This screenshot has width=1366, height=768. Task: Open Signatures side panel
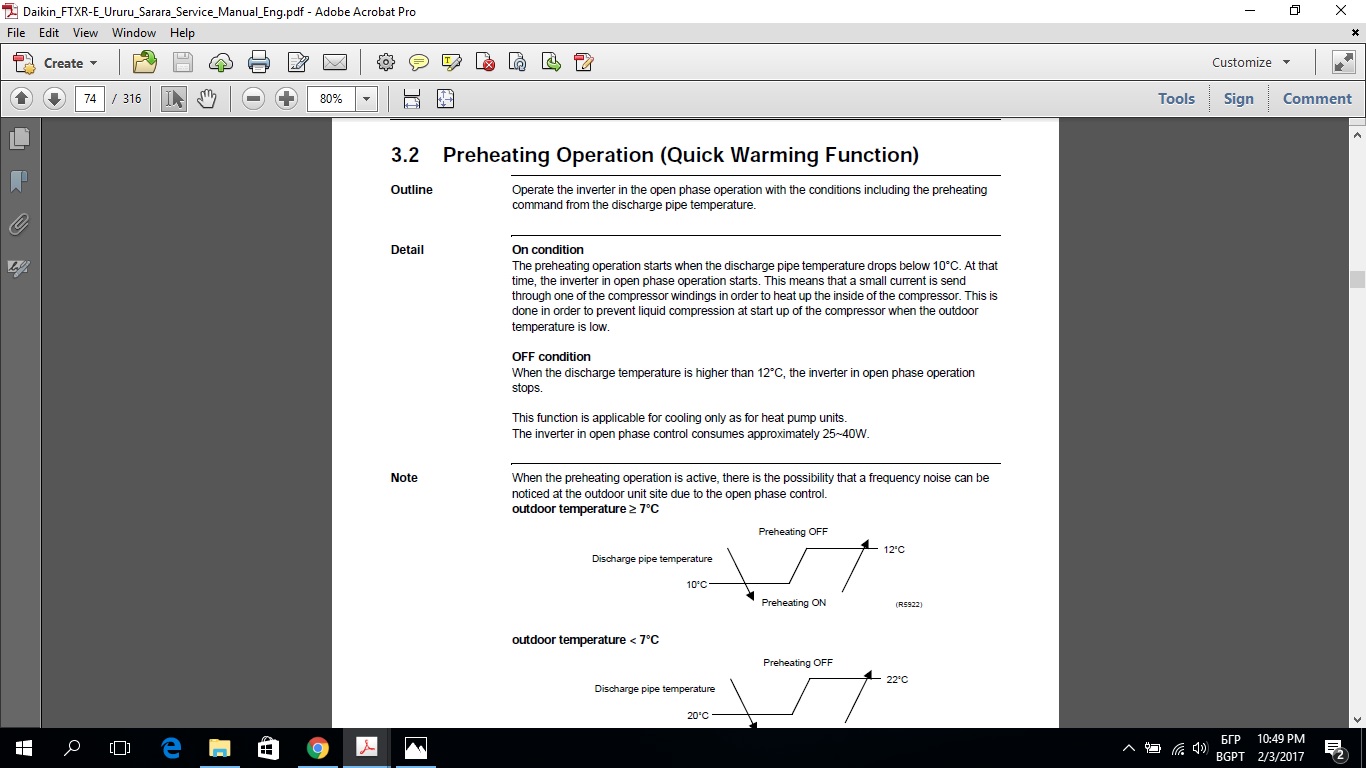(x=19, y=268)
